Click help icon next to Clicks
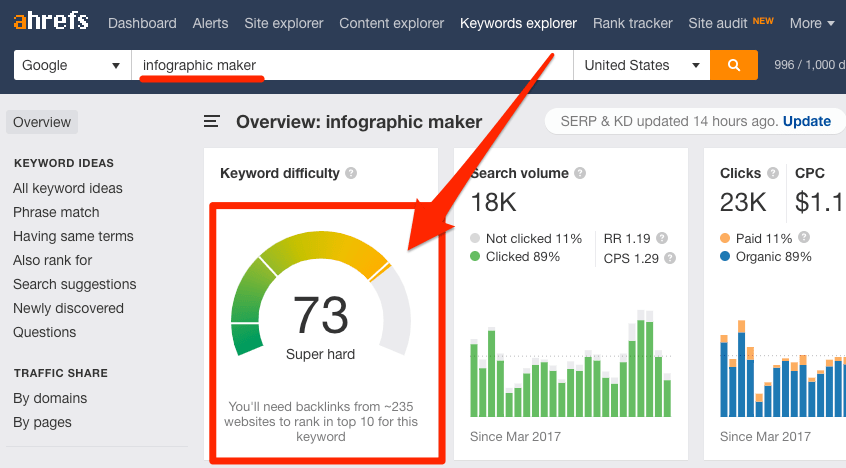The width and height of the screenshot is (846, 468). tap(773, 173)
